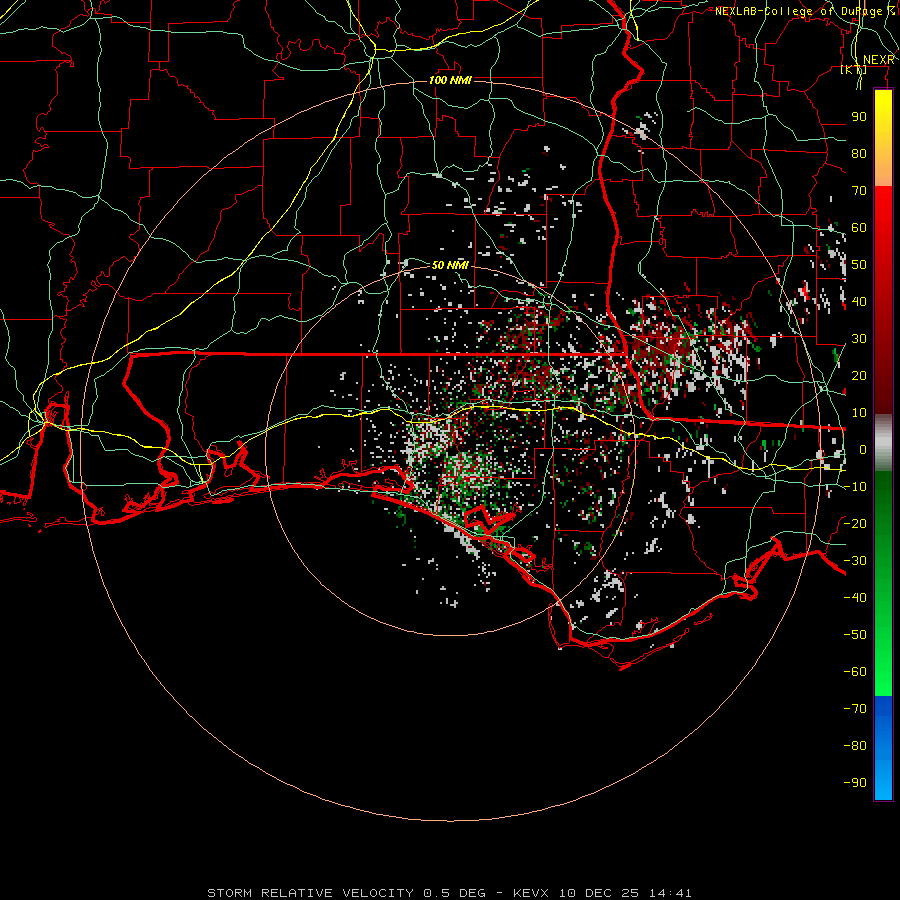Click the 80 value on velocity scale

(859, 154)
